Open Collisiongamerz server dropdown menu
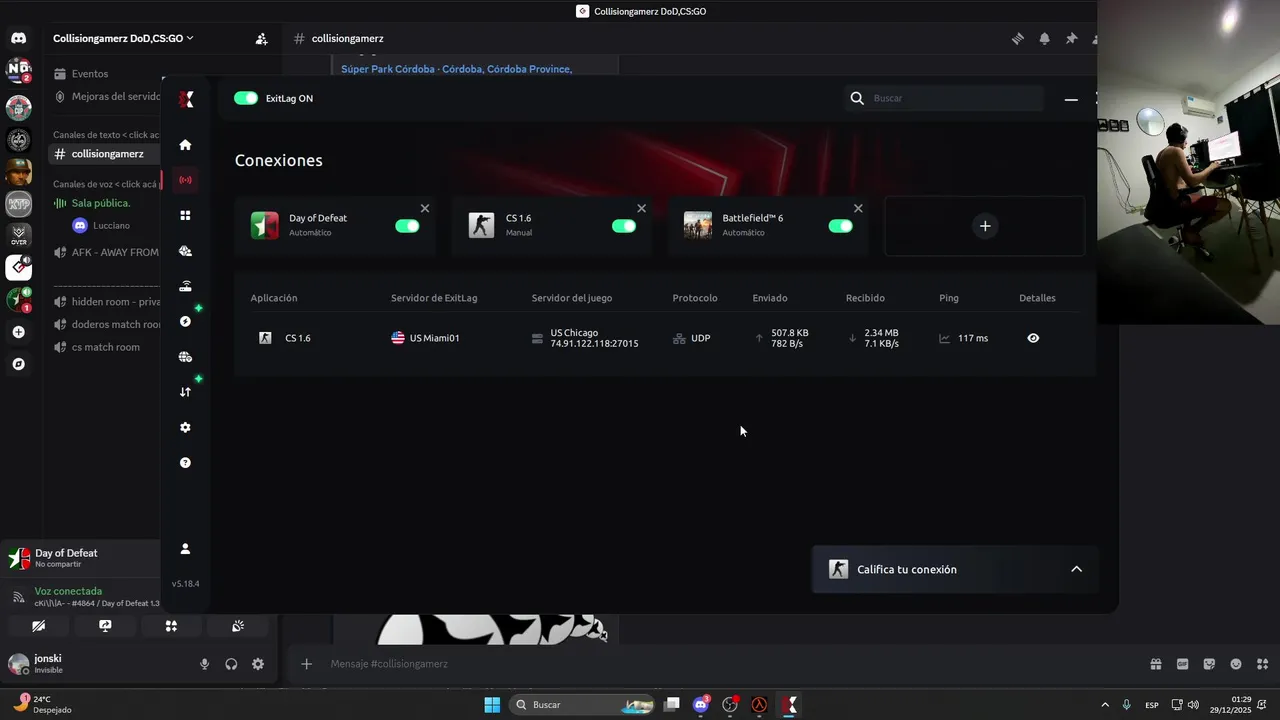Image resolution: width=1280 pixels, height=720 pixels. pos(124,38)
